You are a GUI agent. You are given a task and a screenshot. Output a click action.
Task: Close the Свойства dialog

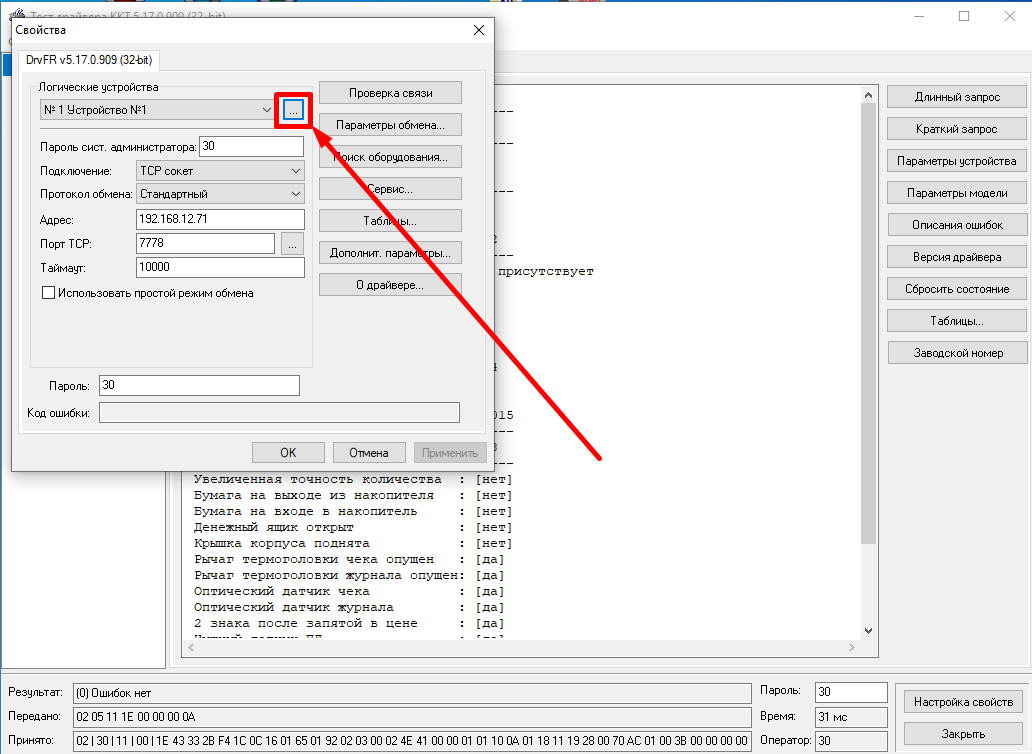coord(479,30)
